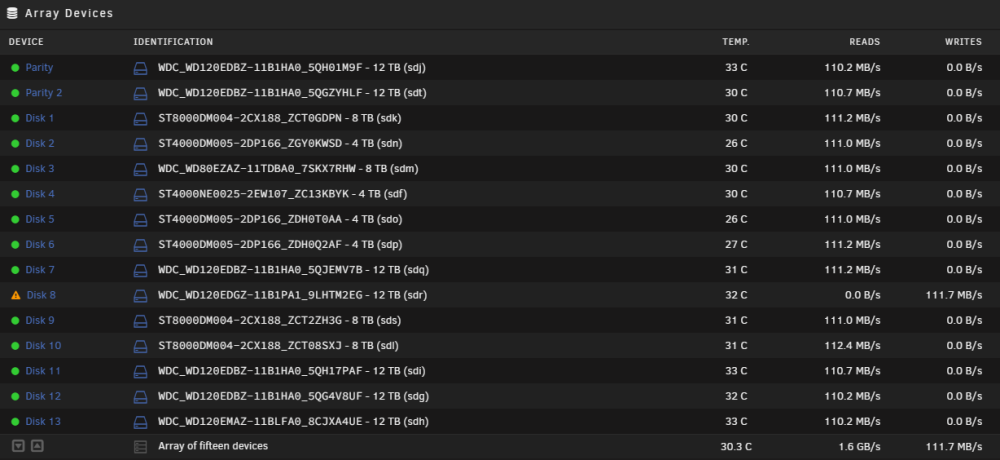Click the Reads column header
The height and width of the screenshot is (460, 1000).
tap(864, 42)
